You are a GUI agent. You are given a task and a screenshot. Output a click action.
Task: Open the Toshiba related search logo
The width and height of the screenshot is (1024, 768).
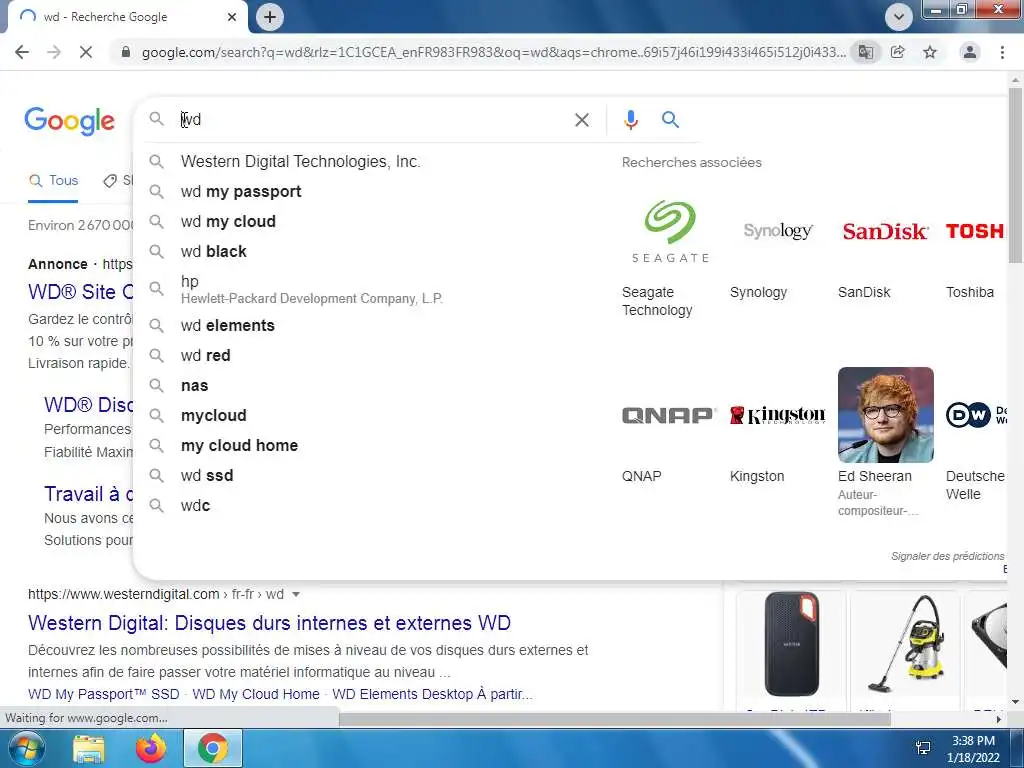pos(976,231)
